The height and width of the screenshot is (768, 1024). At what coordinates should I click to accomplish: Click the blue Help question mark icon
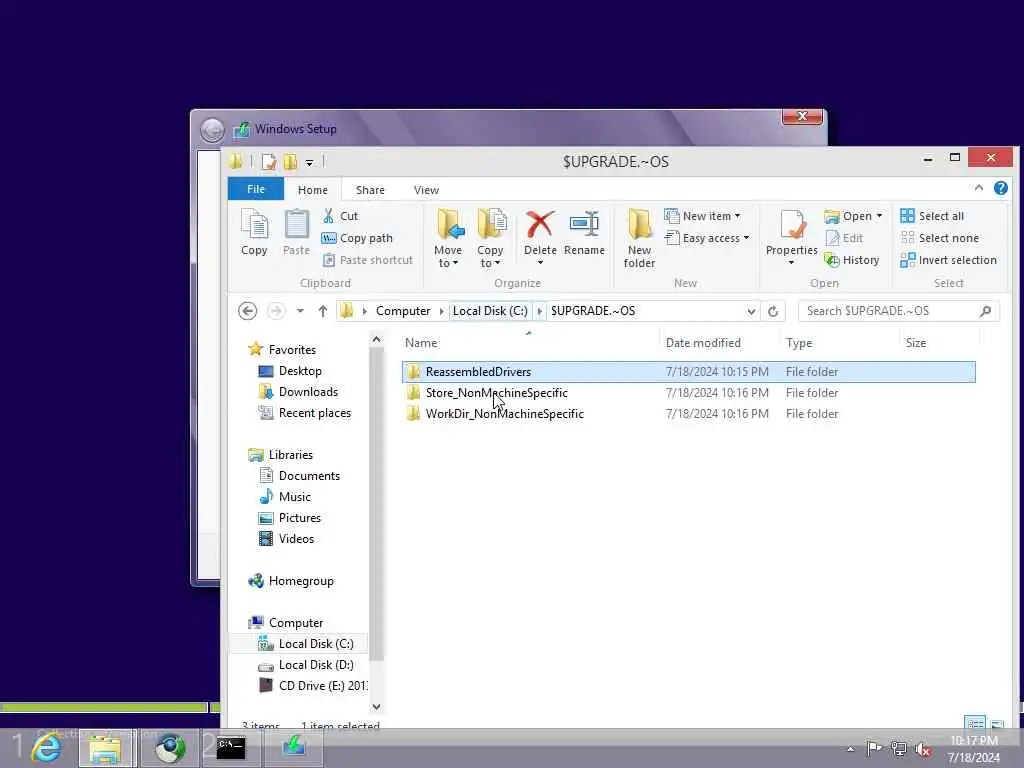pos(1000,188)
